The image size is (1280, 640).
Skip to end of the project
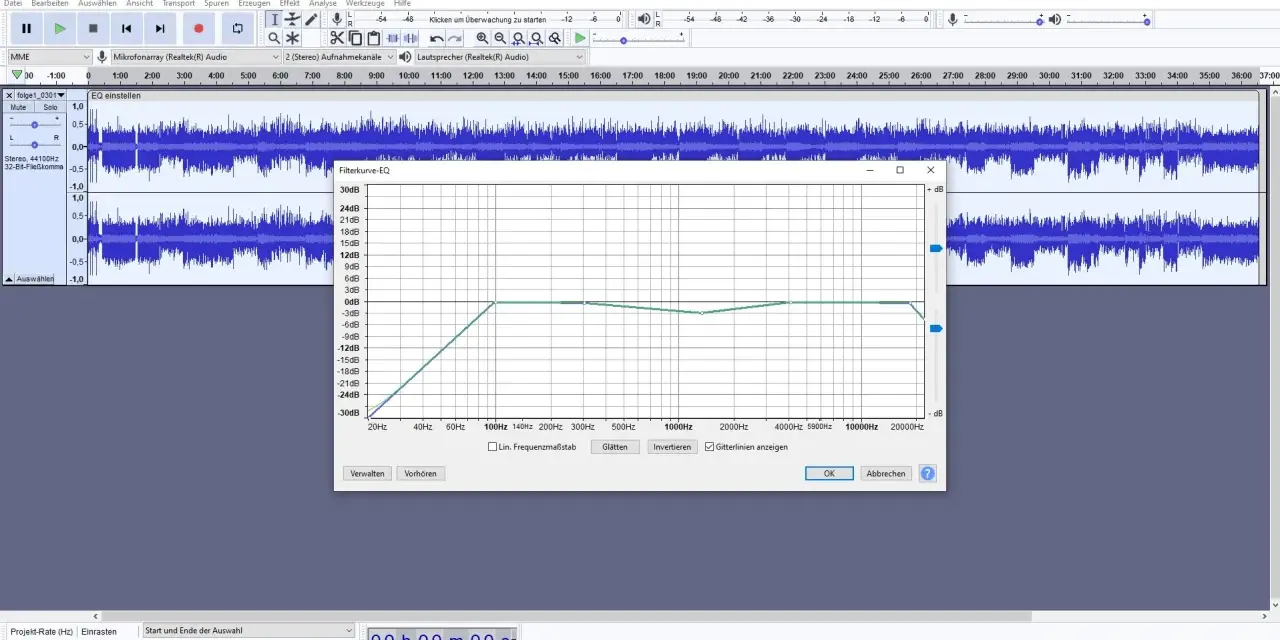point(160,29)
